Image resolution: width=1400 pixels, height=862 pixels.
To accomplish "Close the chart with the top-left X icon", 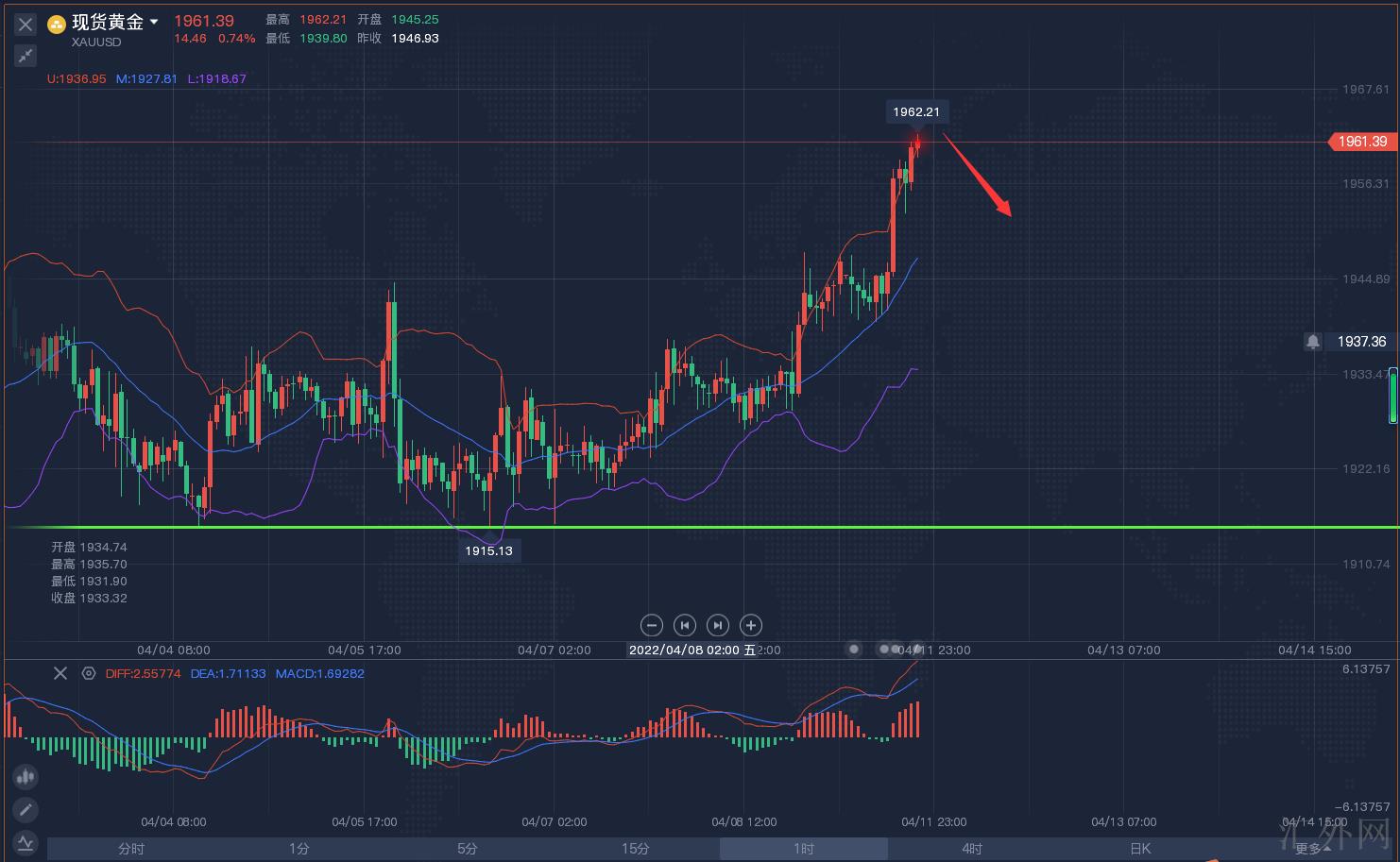I will (x=26, y=25).
